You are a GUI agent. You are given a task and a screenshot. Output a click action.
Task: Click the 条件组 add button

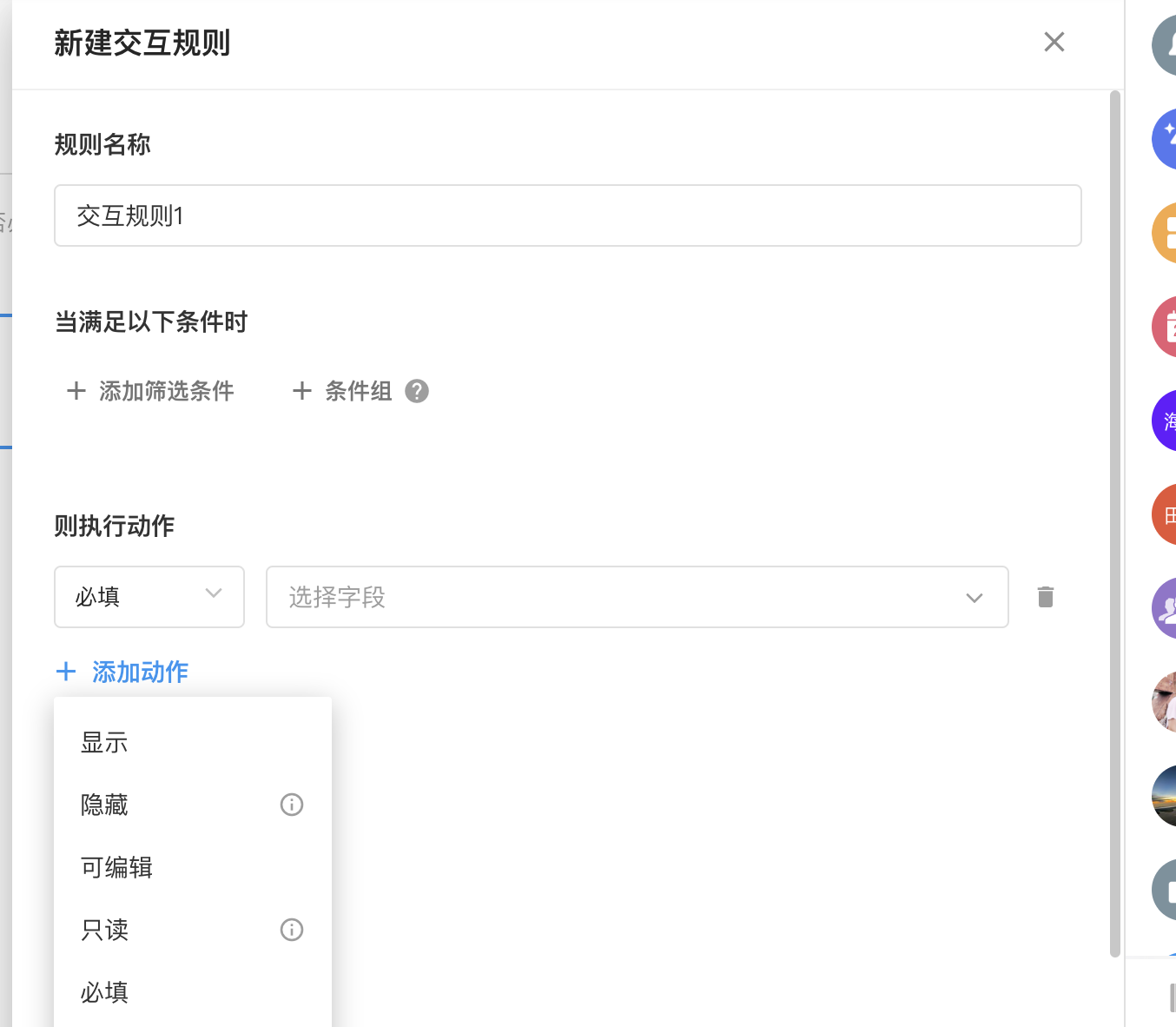point(342,391)
